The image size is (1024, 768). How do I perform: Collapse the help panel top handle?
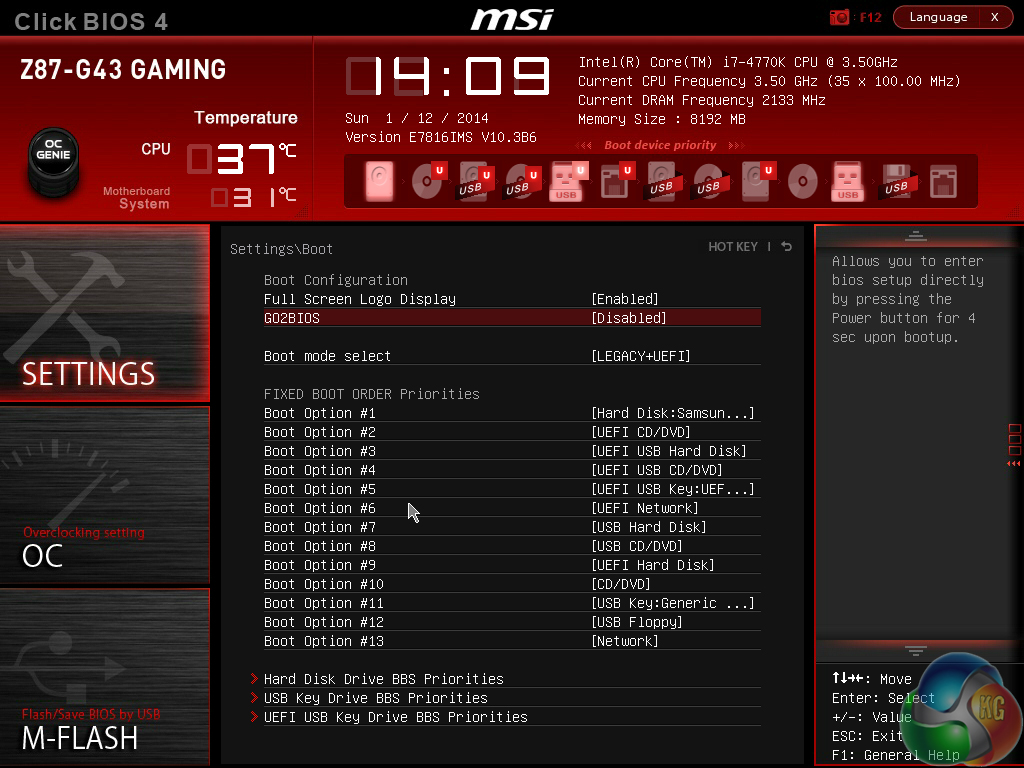[916, 235]
